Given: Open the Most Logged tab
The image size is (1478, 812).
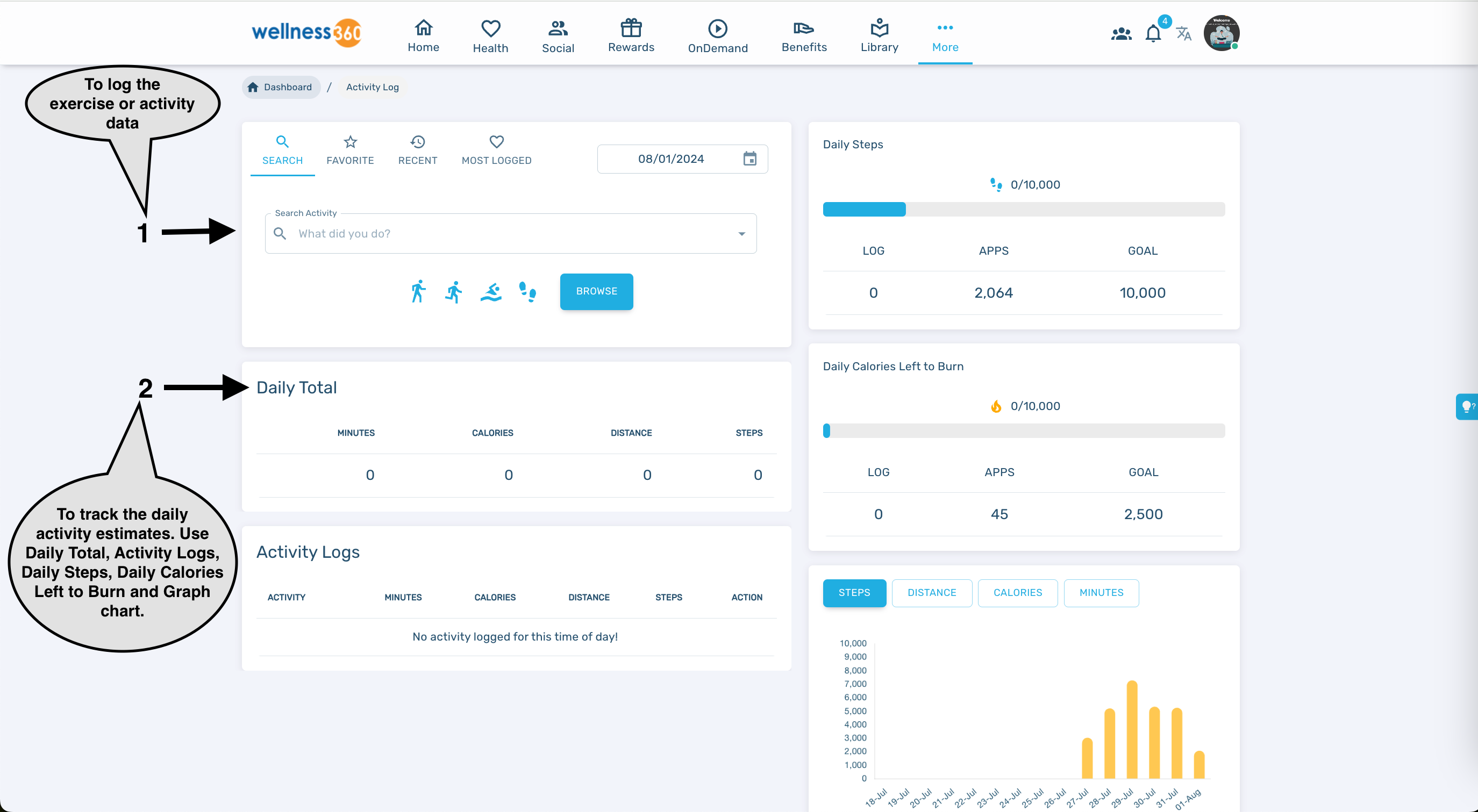Looking at the screenshot, I should (496, 150).
